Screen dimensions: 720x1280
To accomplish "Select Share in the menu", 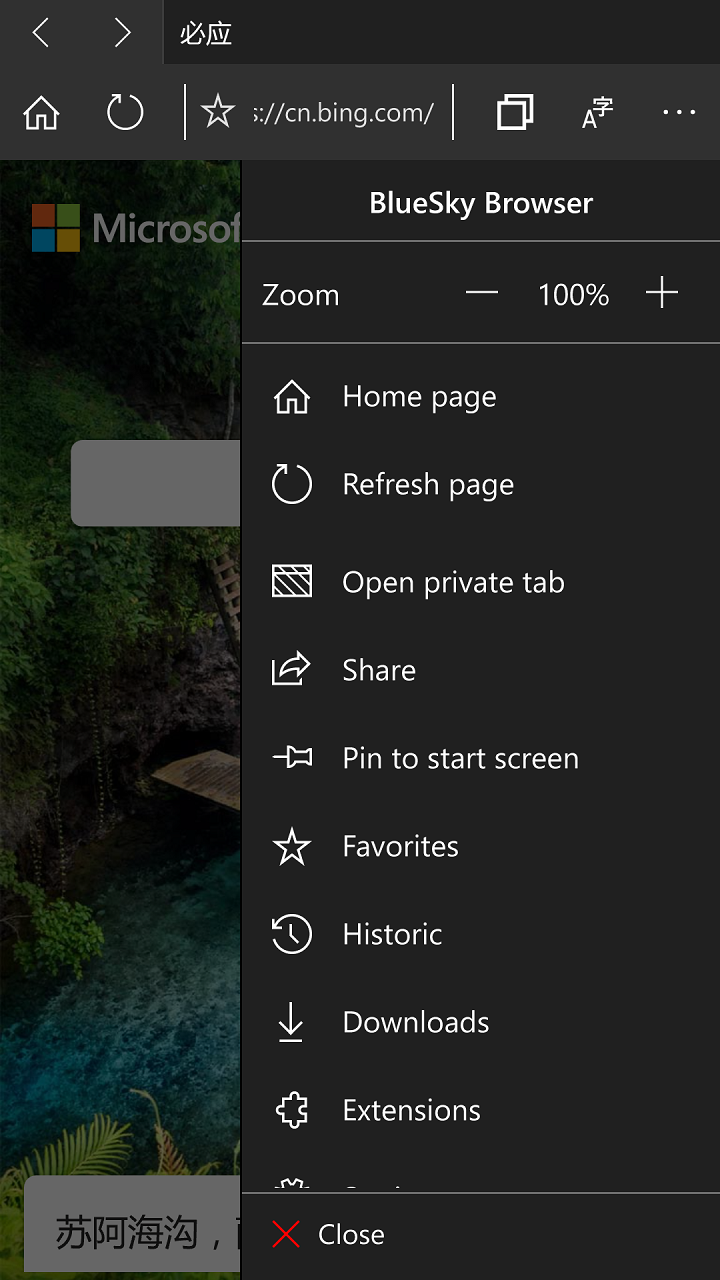I will tap(378, 670).
